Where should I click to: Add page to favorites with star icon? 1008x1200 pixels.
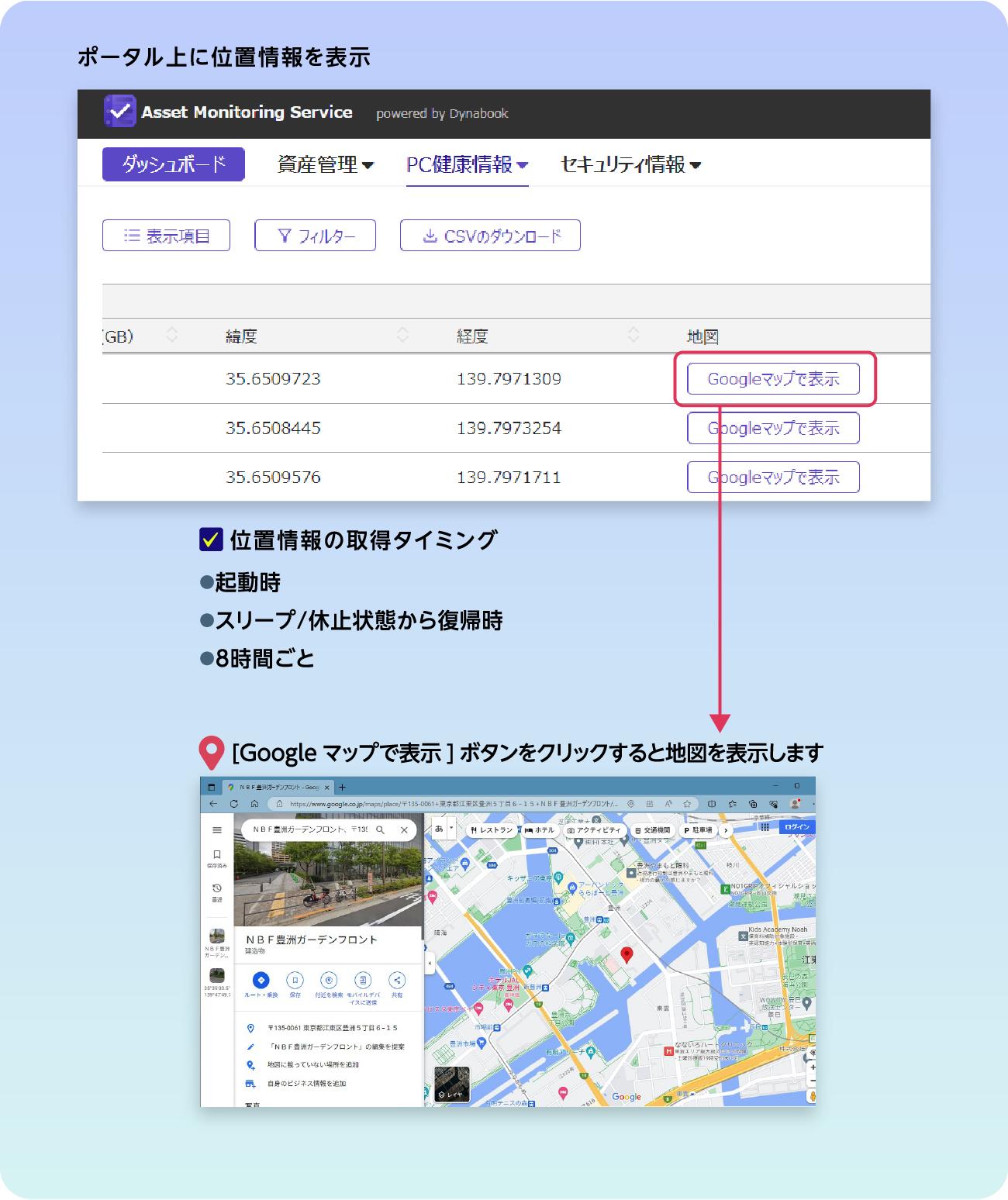[687, 804]
